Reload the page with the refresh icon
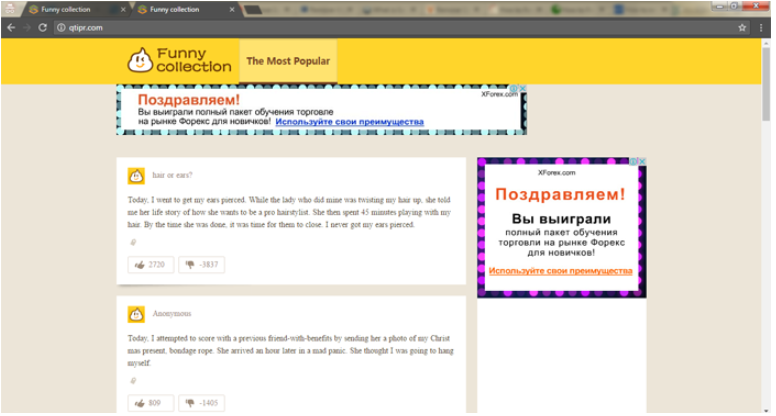The width and height of the screenshot is (776, 416). pos(43,28)
